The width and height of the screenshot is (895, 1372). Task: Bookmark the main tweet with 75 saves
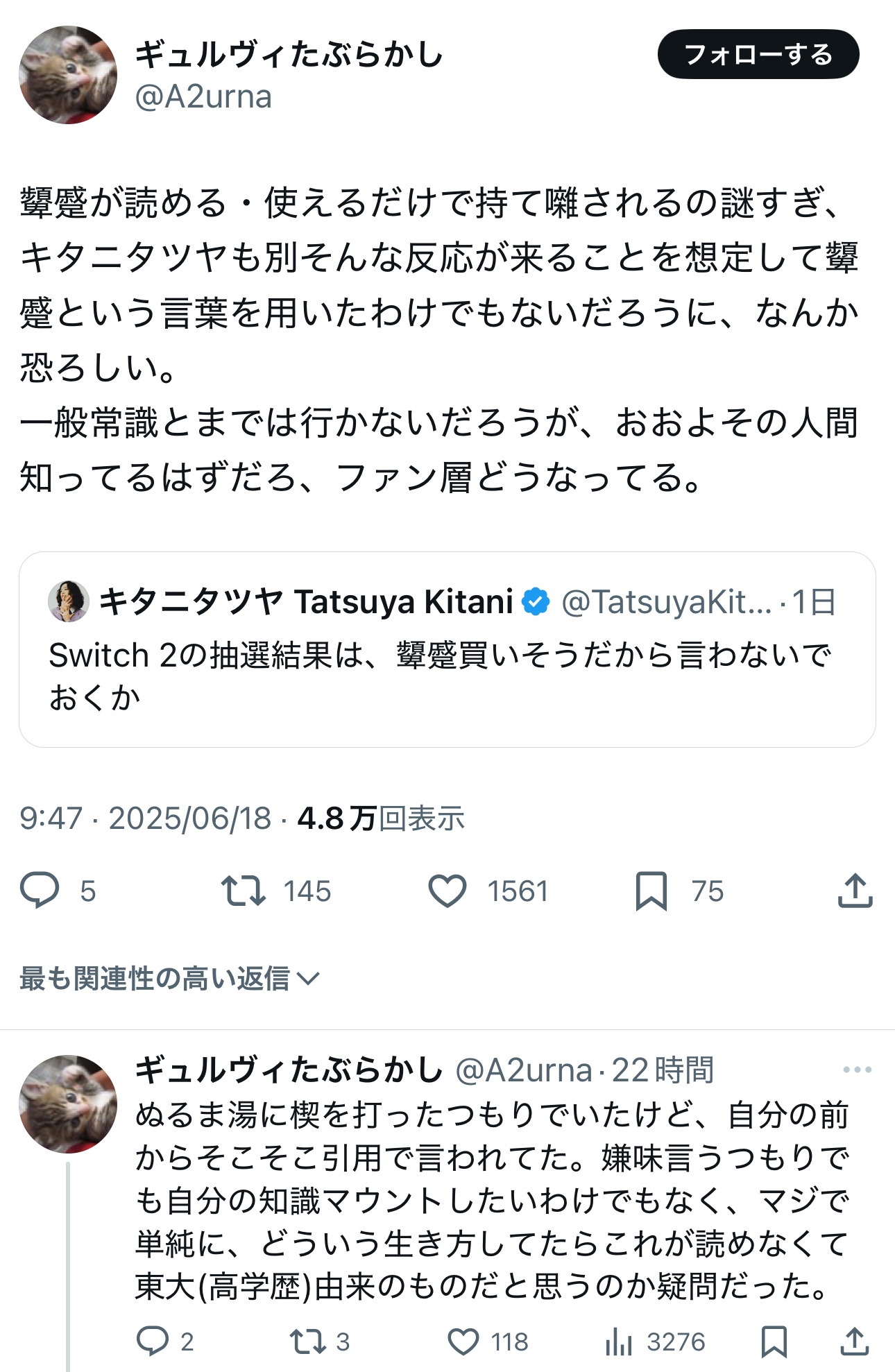click(x=651, y=891)
